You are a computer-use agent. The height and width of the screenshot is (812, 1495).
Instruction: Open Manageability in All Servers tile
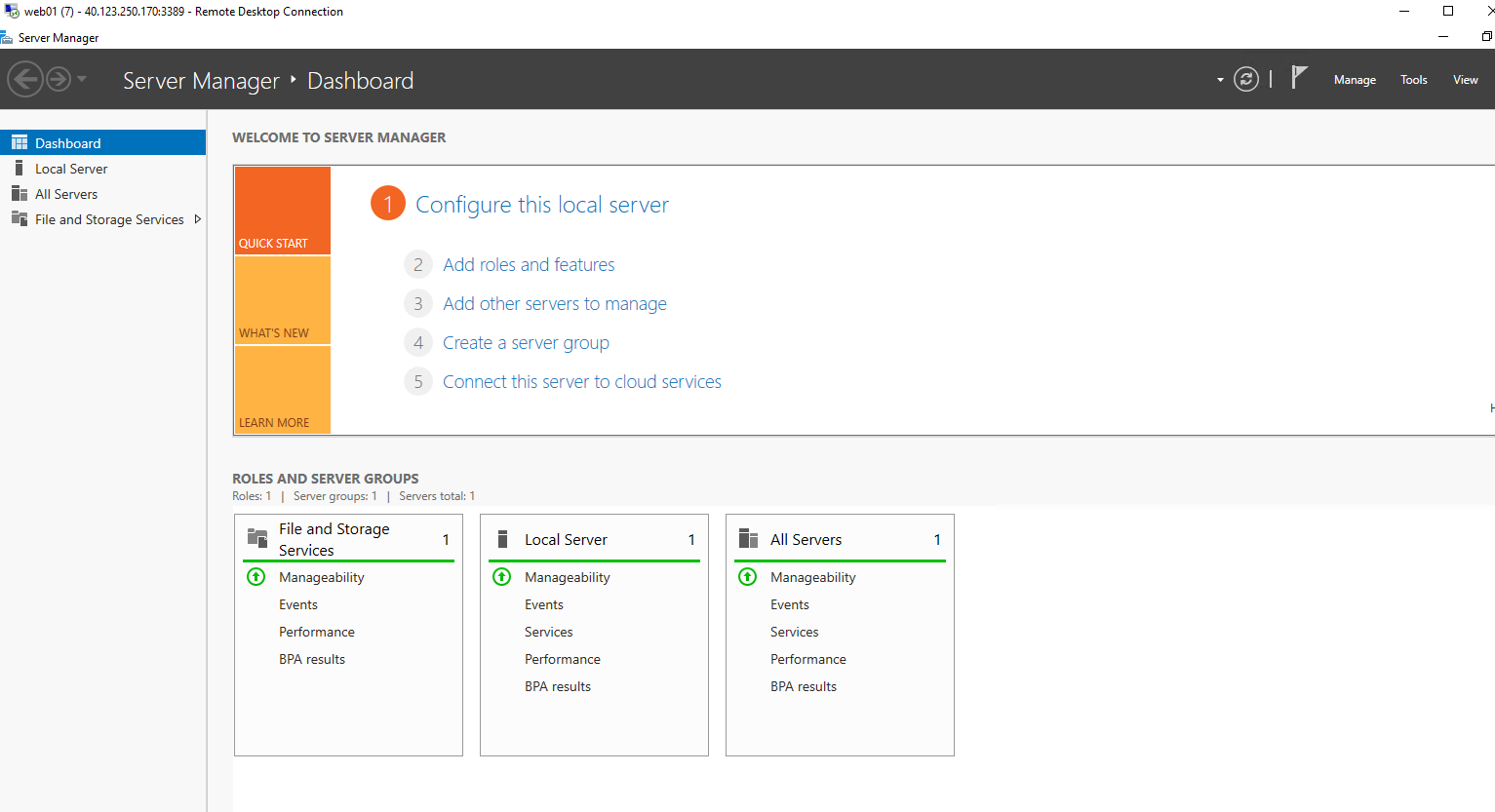click(x=813, y=577)
